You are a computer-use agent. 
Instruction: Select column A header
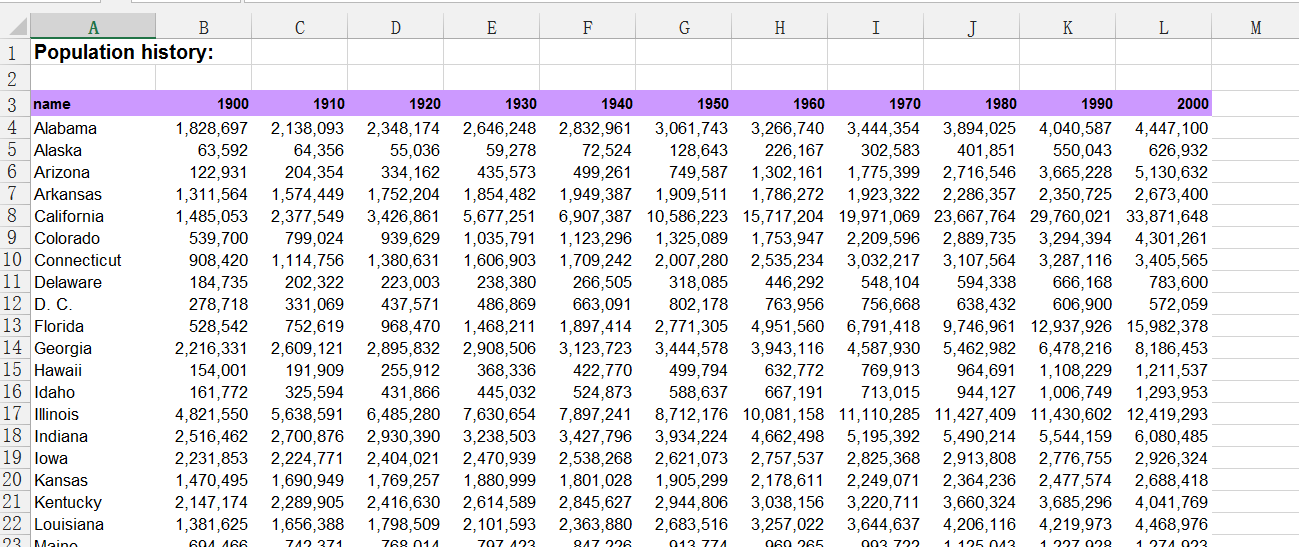(x=93, y=28)
